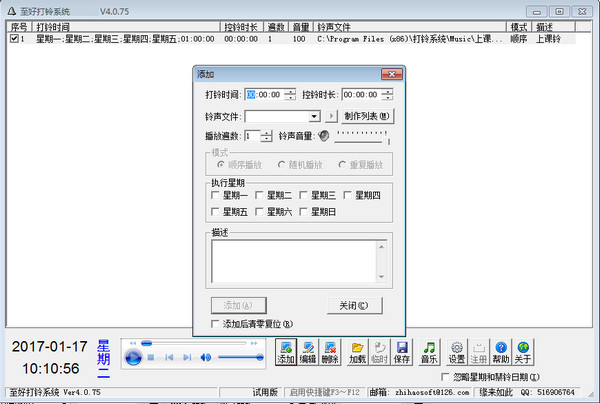Open 设置 (Settings) gear icon
This screenshot has height=404, width=600.
[457, 351]
